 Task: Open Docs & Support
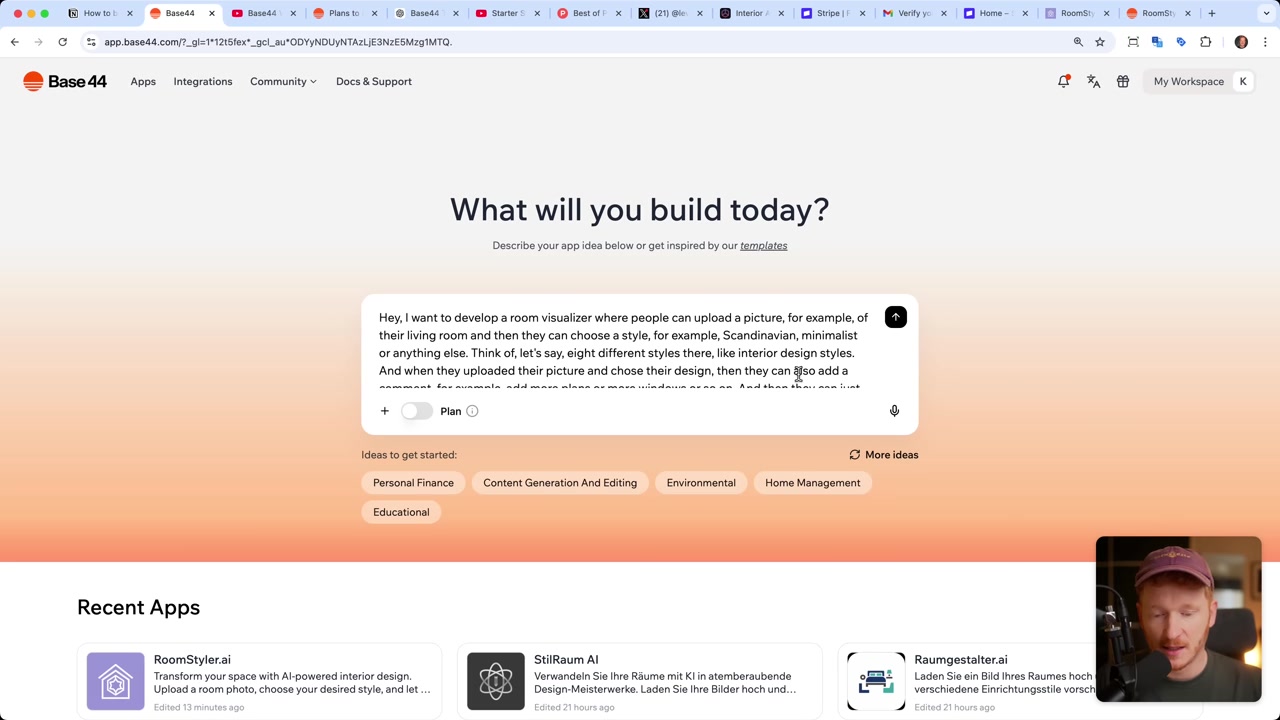[374, 81]
